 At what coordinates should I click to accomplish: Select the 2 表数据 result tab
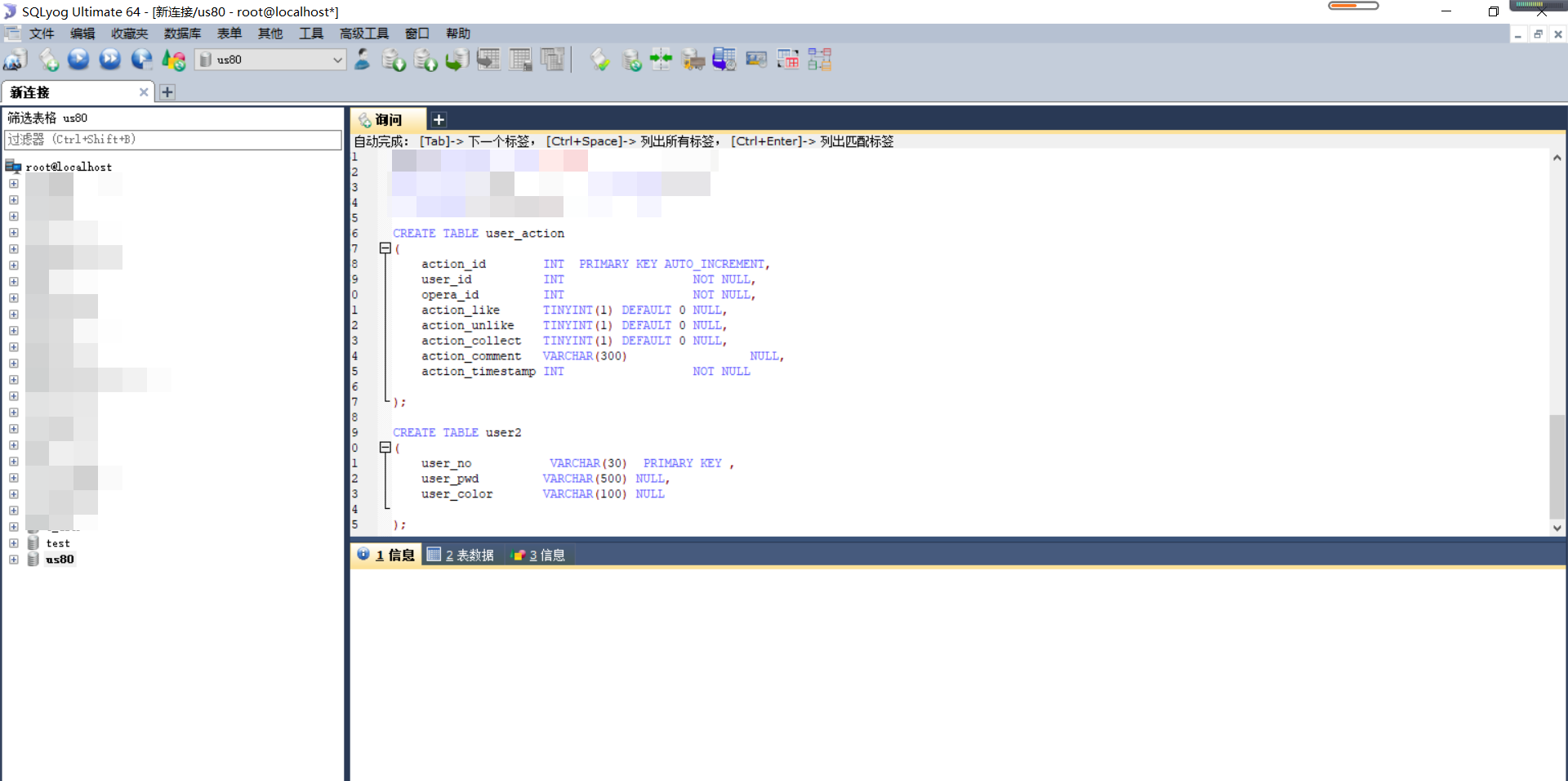click(x=461, y=555)
